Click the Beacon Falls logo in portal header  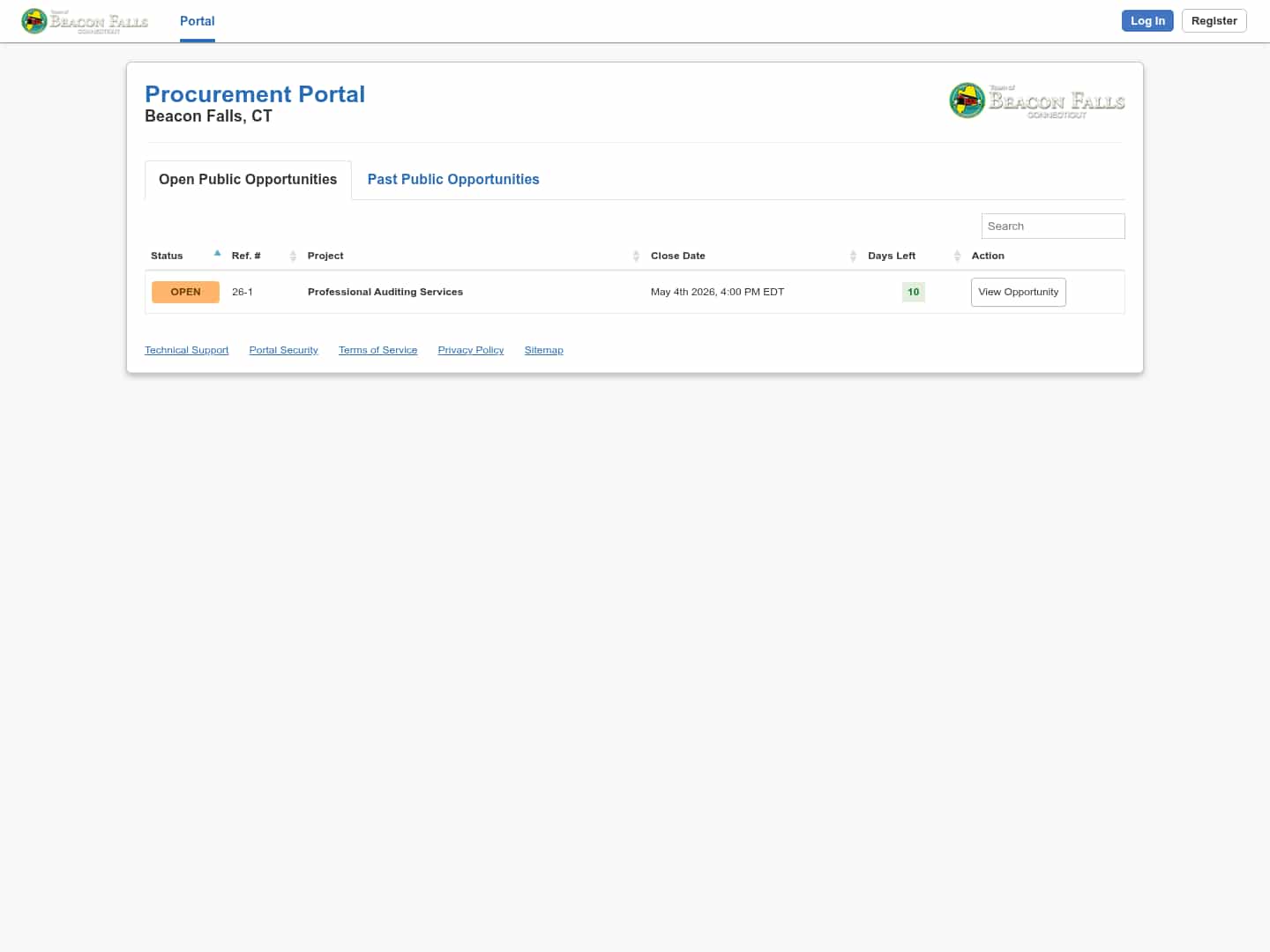click(x=1036, y=101)
